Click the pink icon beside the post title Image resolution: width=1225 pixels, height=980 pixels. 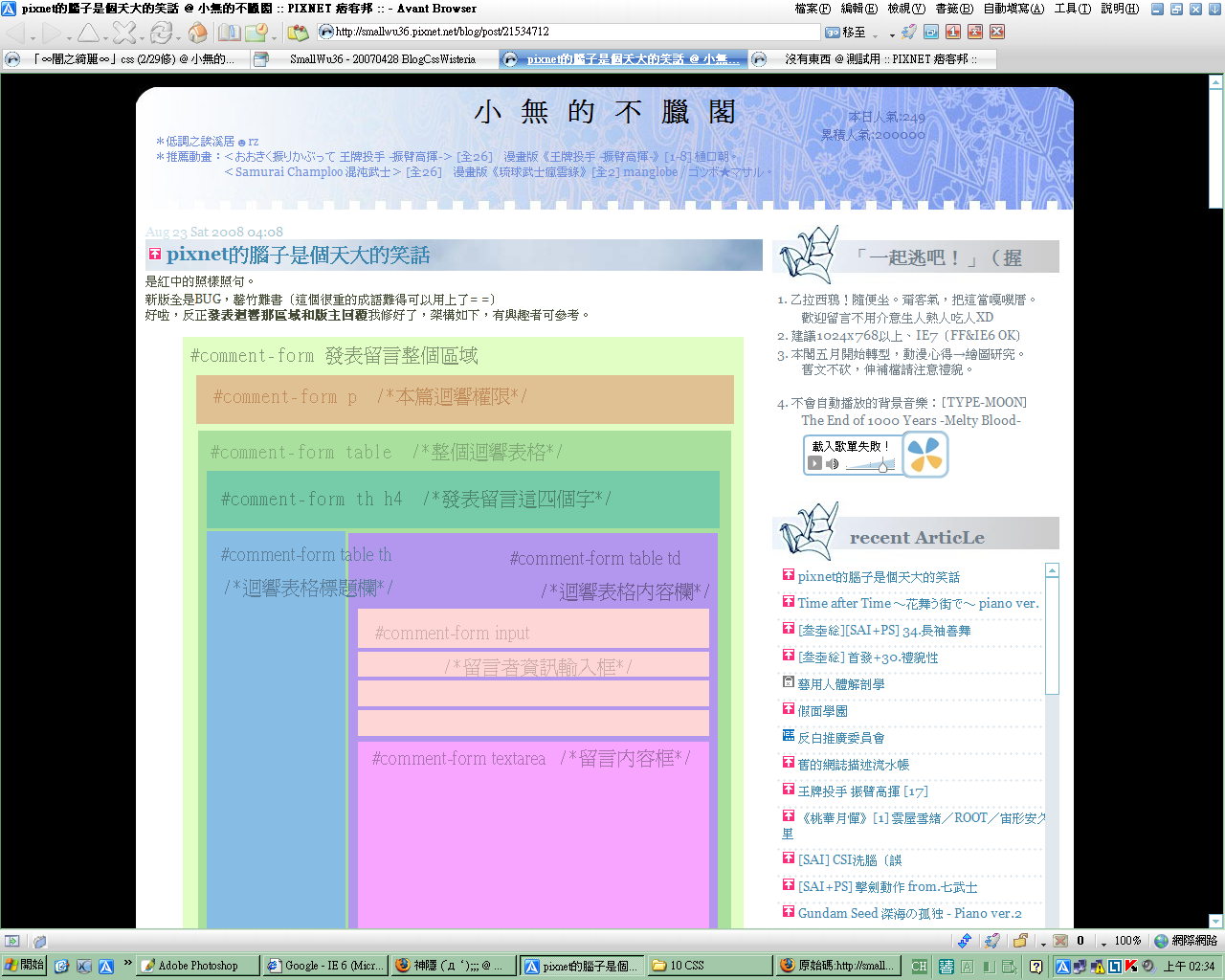(154, 255)
